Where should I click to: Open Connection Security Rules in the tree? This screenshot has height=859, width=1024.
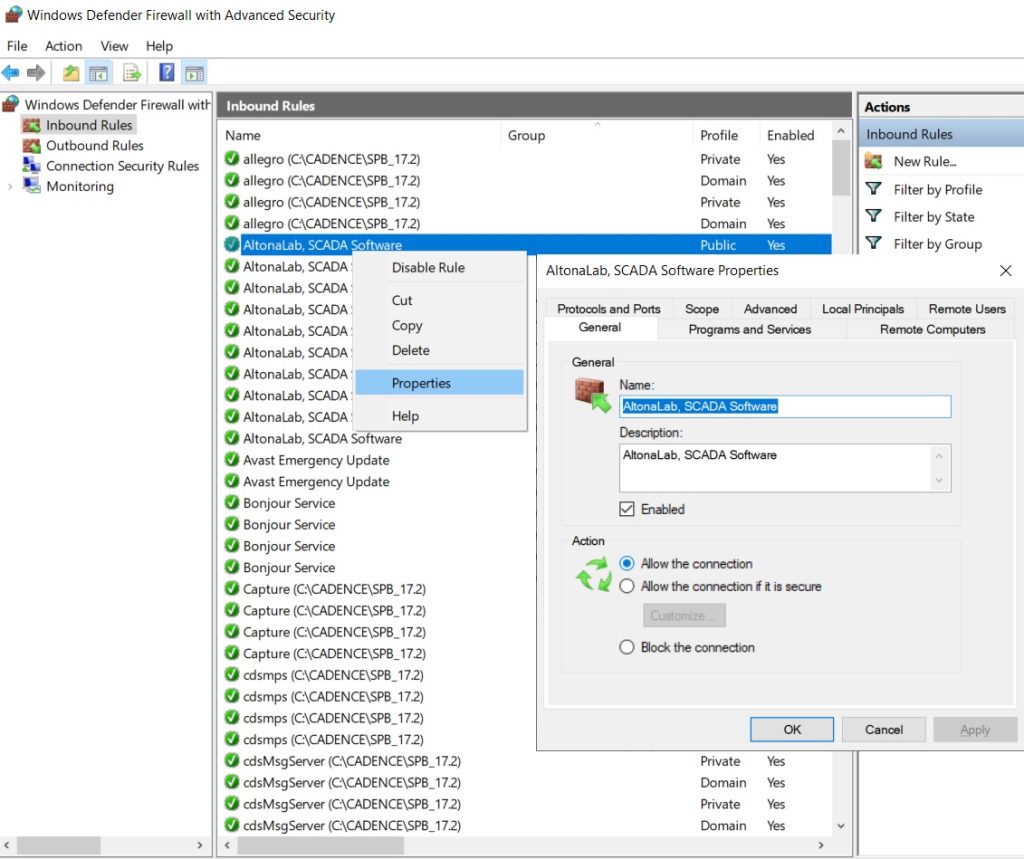pyautogui.click(x=122, y=165)
